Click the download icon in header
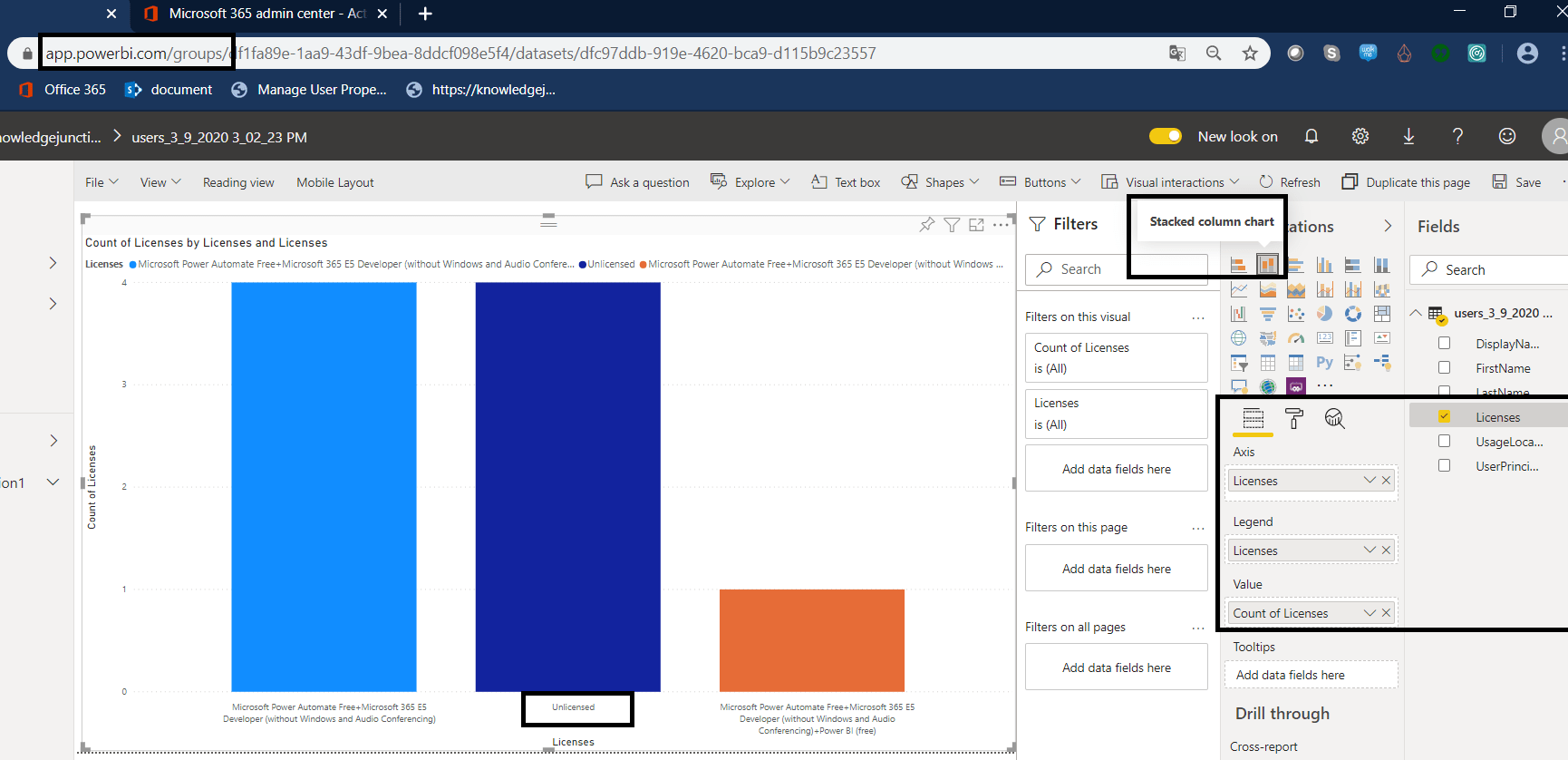 click(1408, 136)
